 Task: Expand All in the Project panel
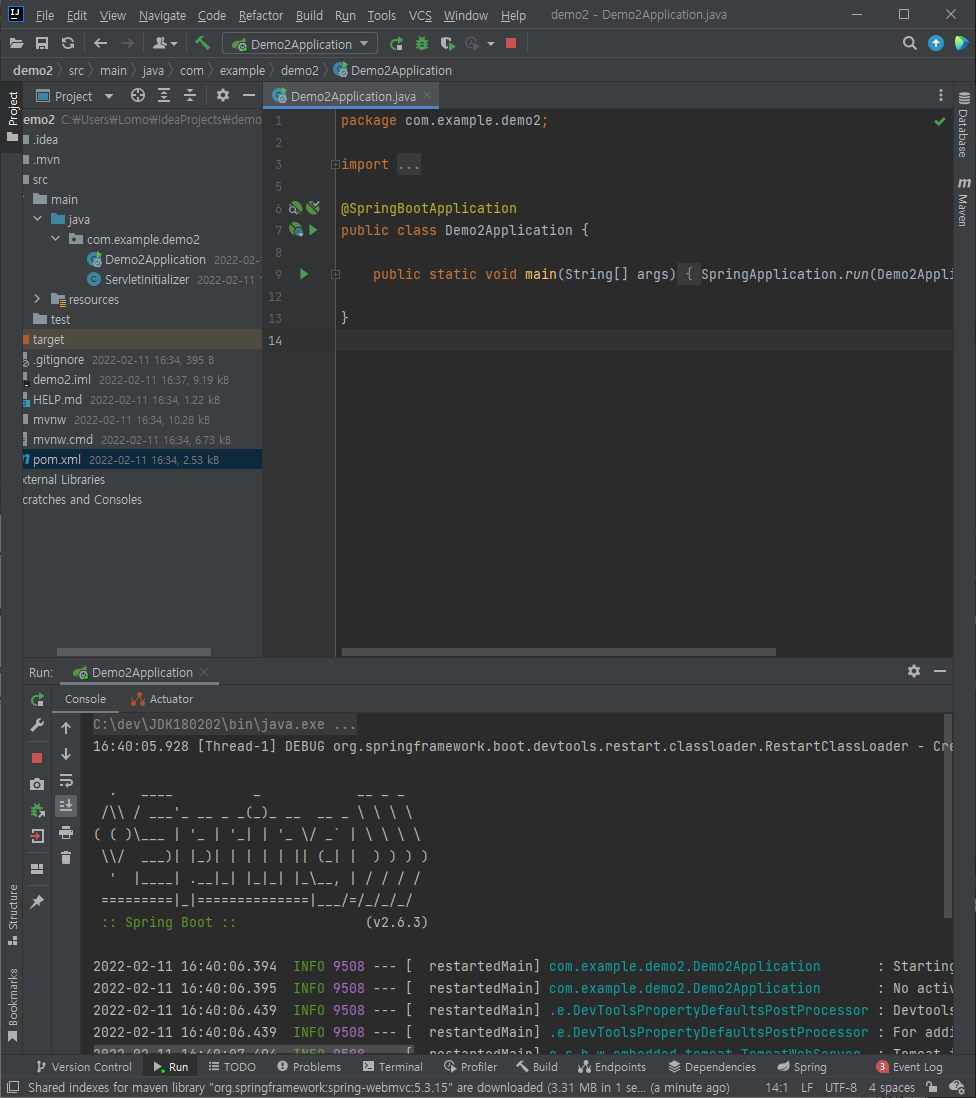pos(164,96)
